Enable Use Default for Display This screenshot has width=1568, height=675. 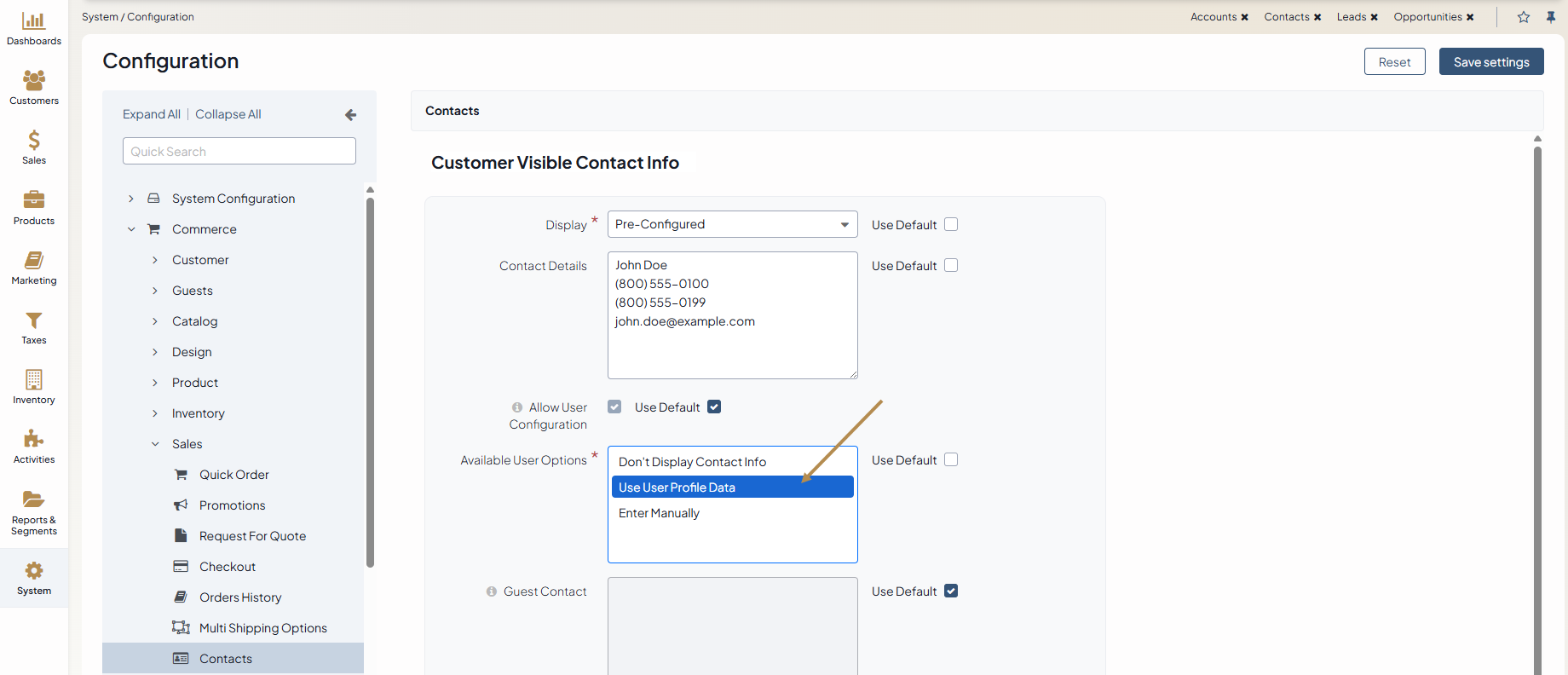click(x=951, y=224)
